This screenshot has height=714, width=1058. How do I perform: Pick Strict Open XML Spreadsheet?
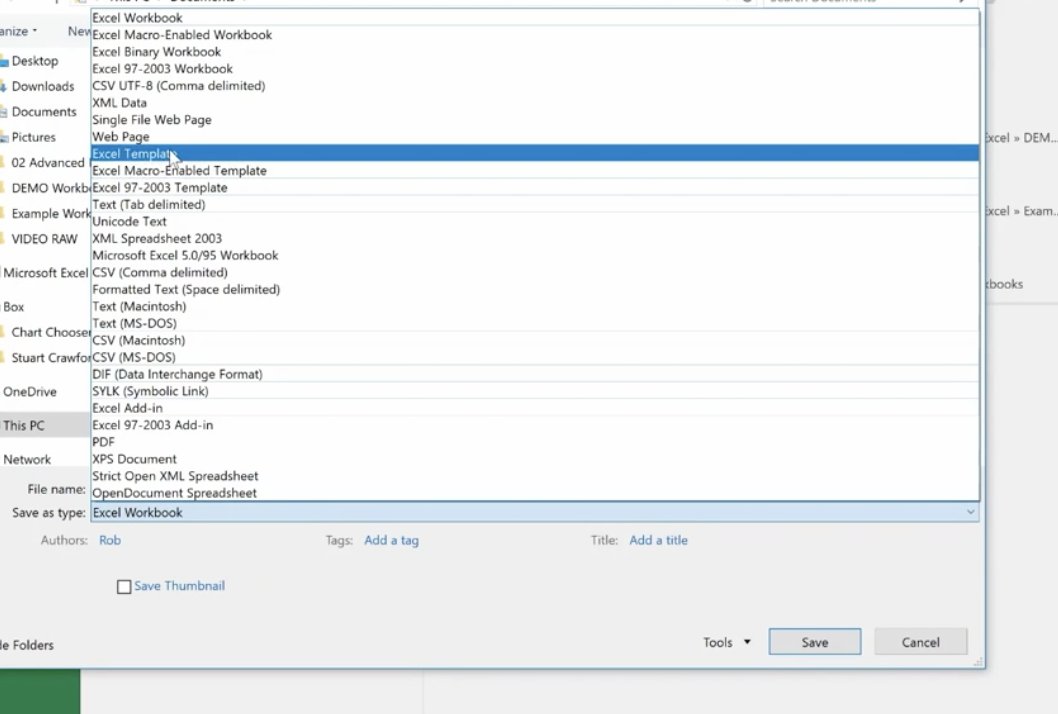[x=535, y=476]
